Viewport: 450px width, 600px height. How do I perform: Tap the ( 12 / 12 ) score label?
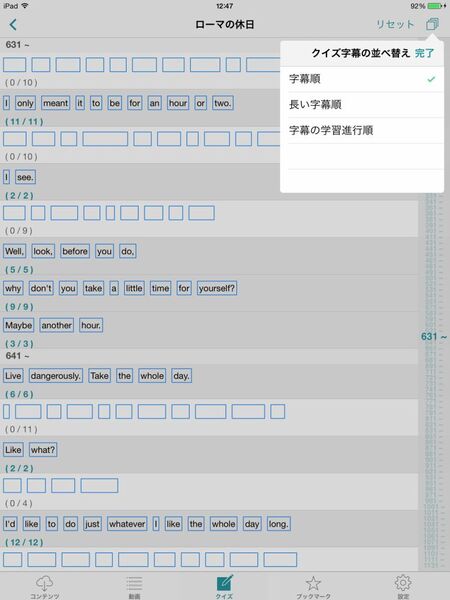[24, 542]
